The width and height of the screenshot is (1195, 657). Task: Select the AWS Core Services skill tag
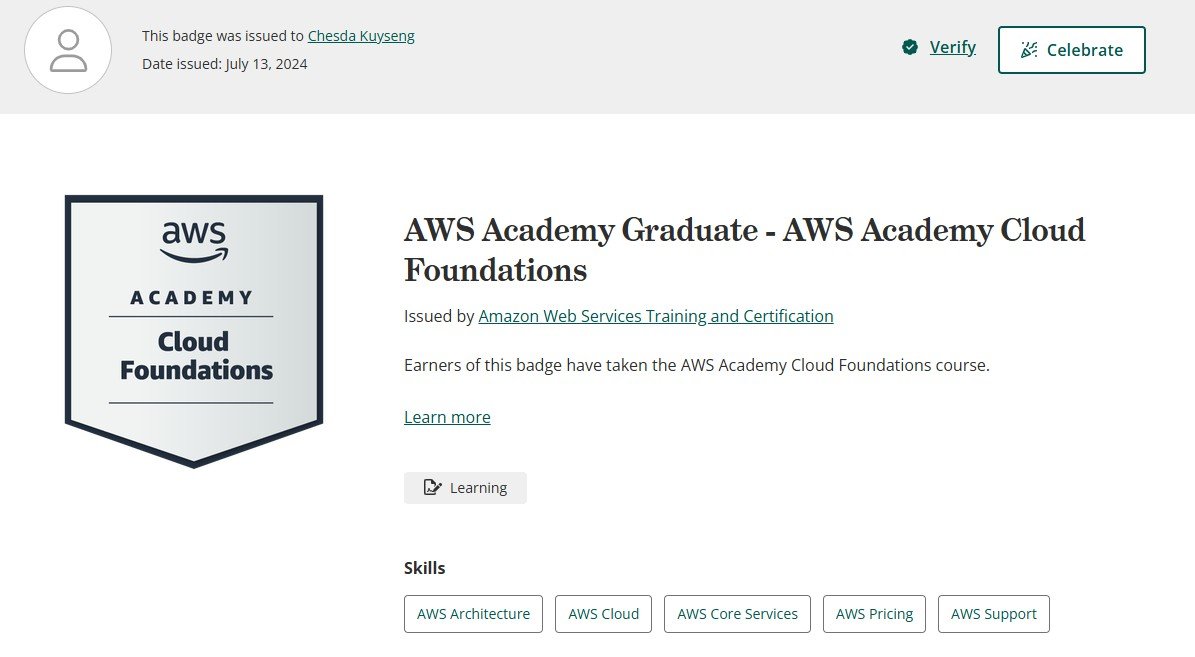point(737,614)
